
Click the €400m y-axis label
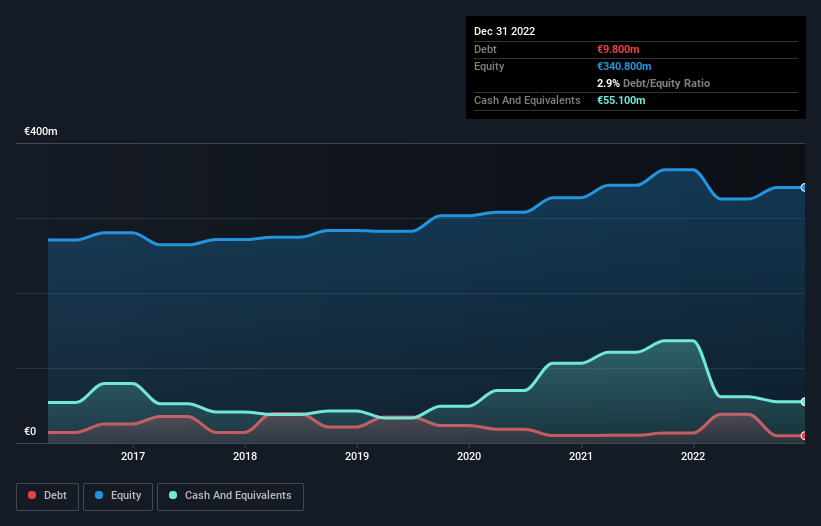tap(41, 131)
